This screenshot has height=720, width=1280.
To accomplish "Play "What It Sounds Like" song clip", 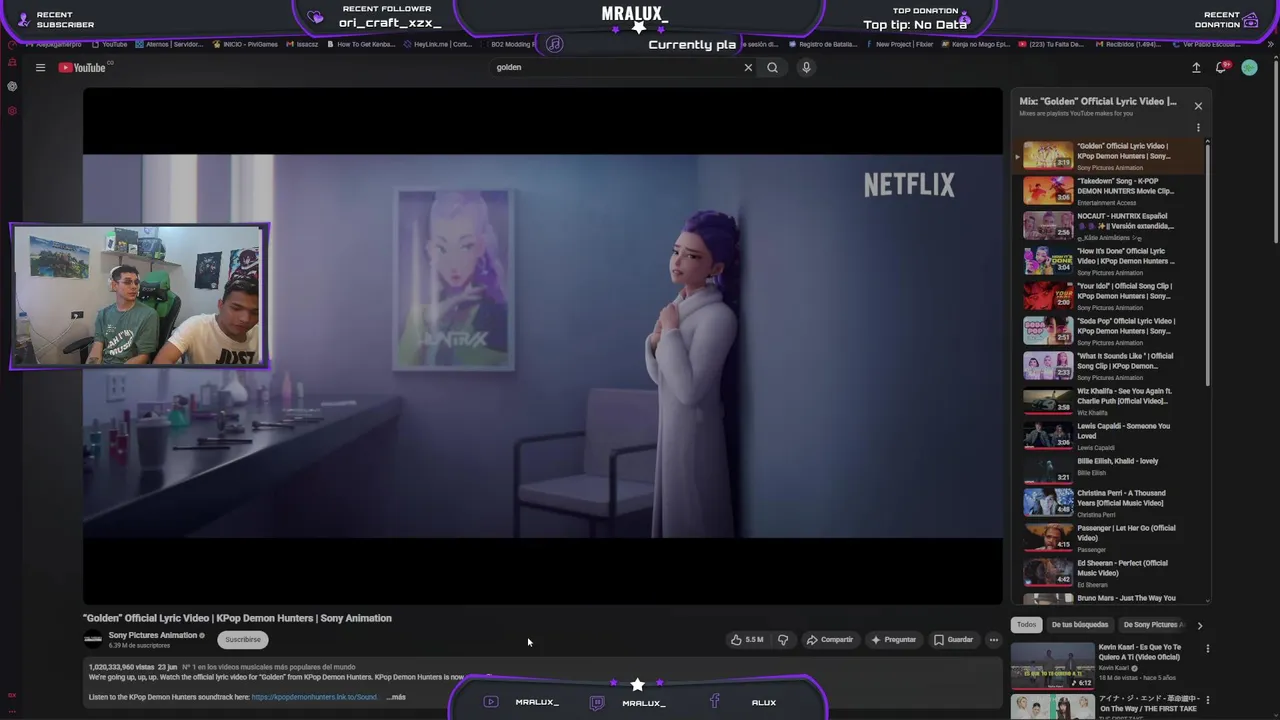I will [1109, 365].
